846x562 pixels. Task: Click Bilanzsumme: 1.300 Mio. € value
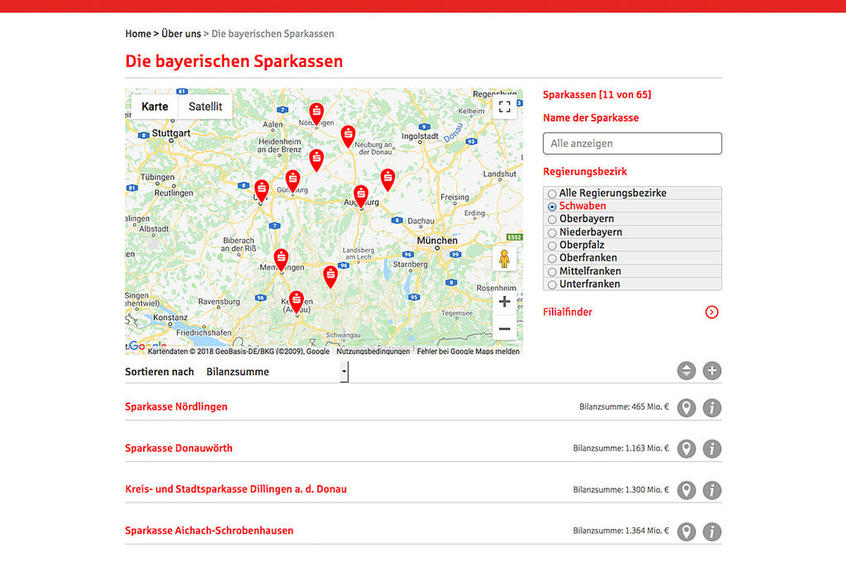click(620, 490)
